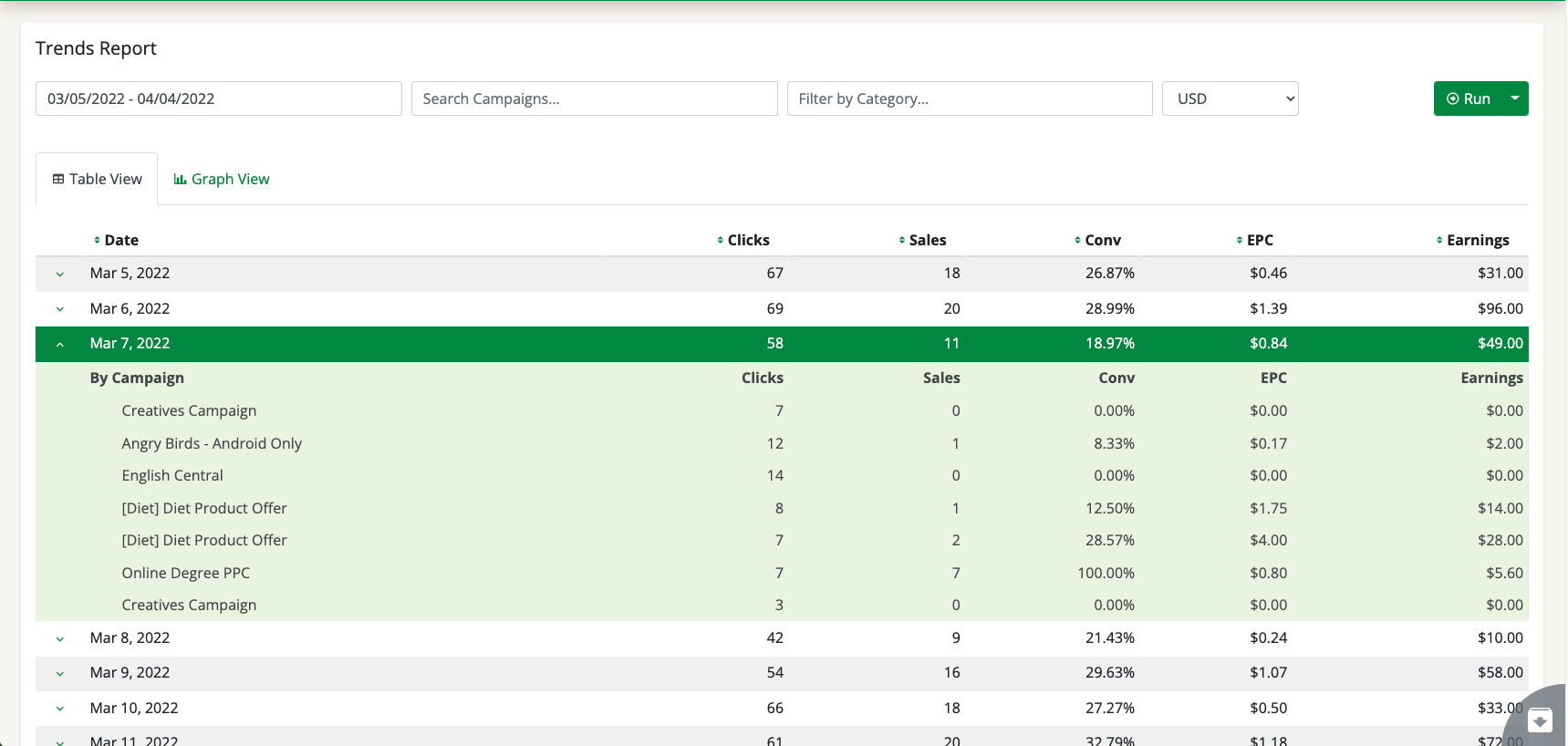Expand the Mar 6, 2022 row
The height and width of the screenshot is (746, 1568).
pyautogui.click(x=60, y=309)
